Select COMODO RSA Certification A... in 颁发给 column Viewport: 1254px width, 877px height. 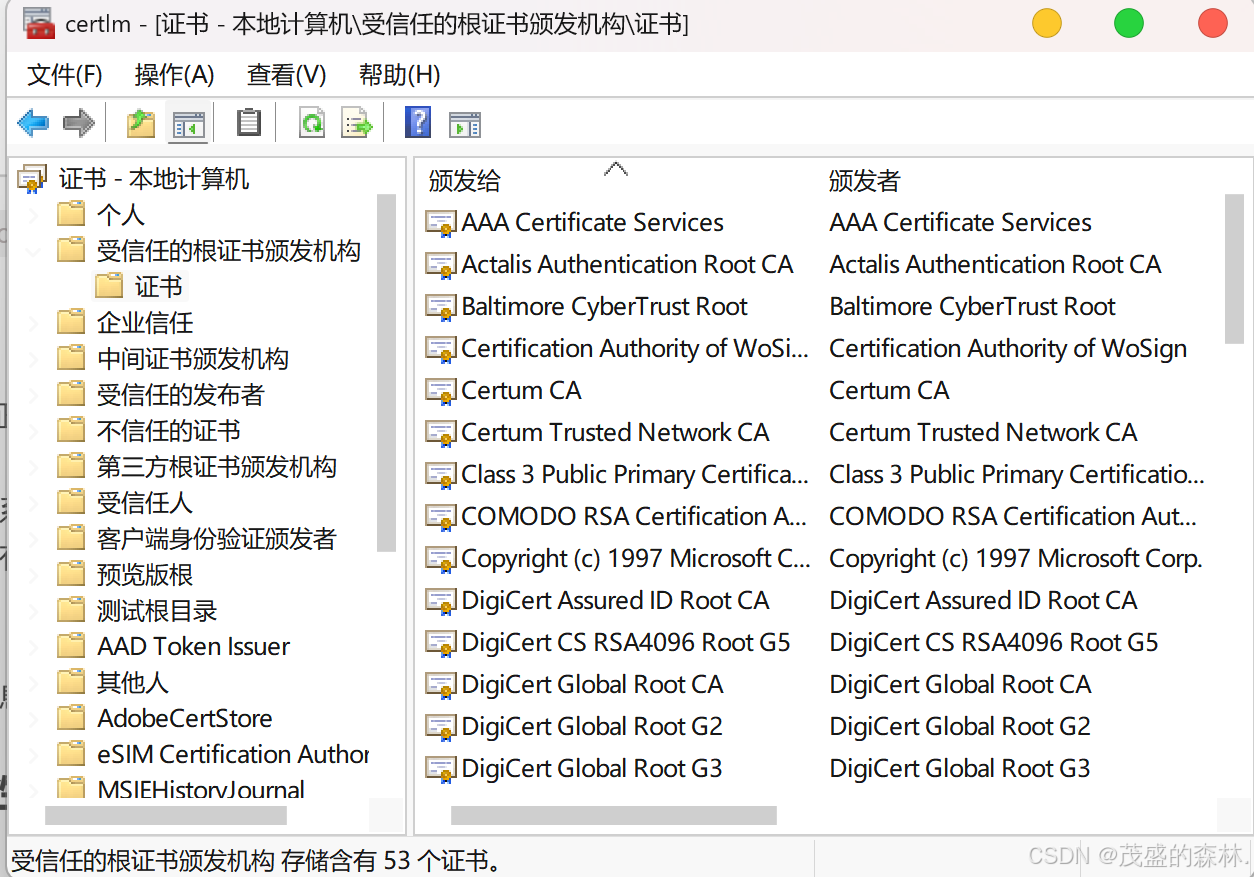click(634, 517)
